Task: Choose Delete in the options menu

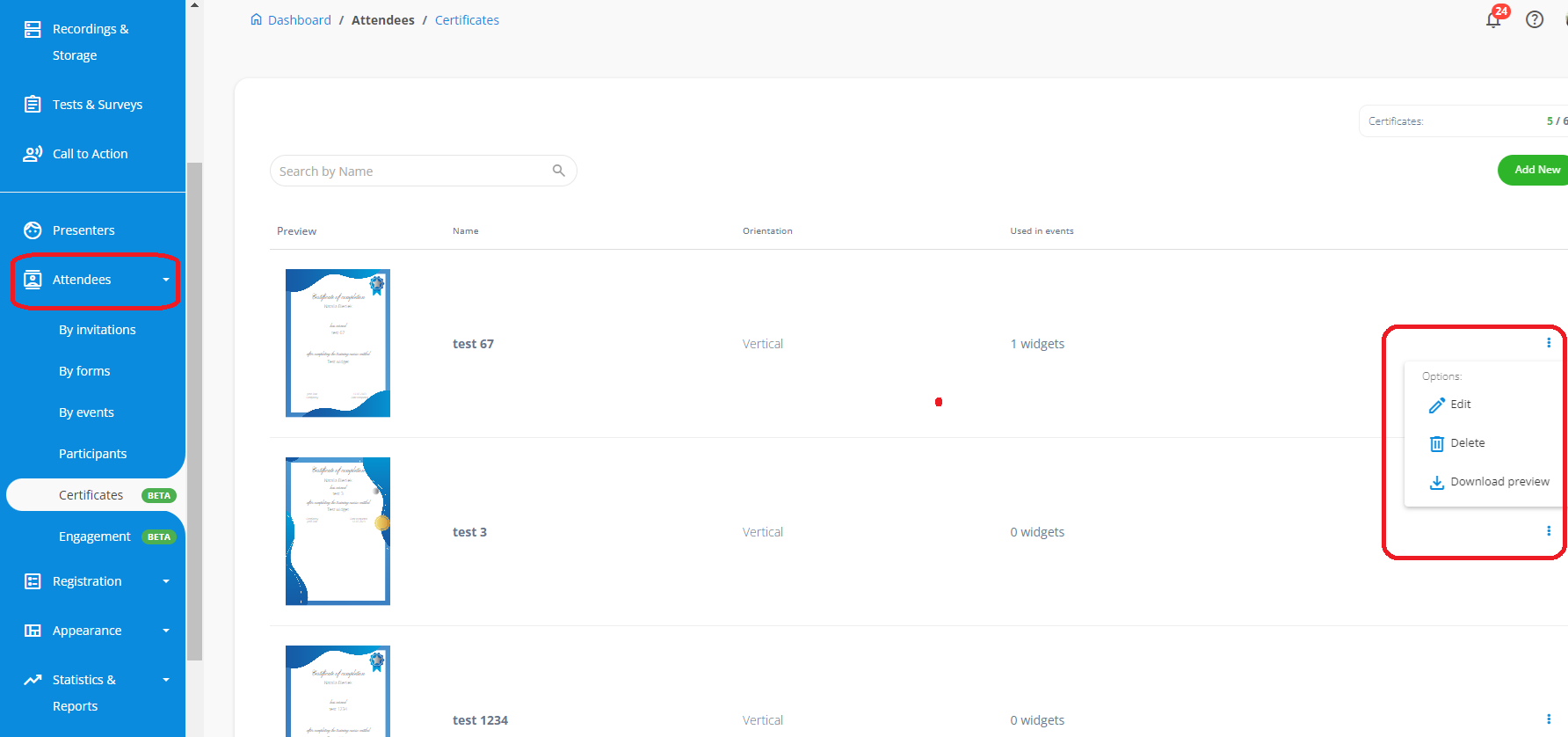Action: 1466,443
